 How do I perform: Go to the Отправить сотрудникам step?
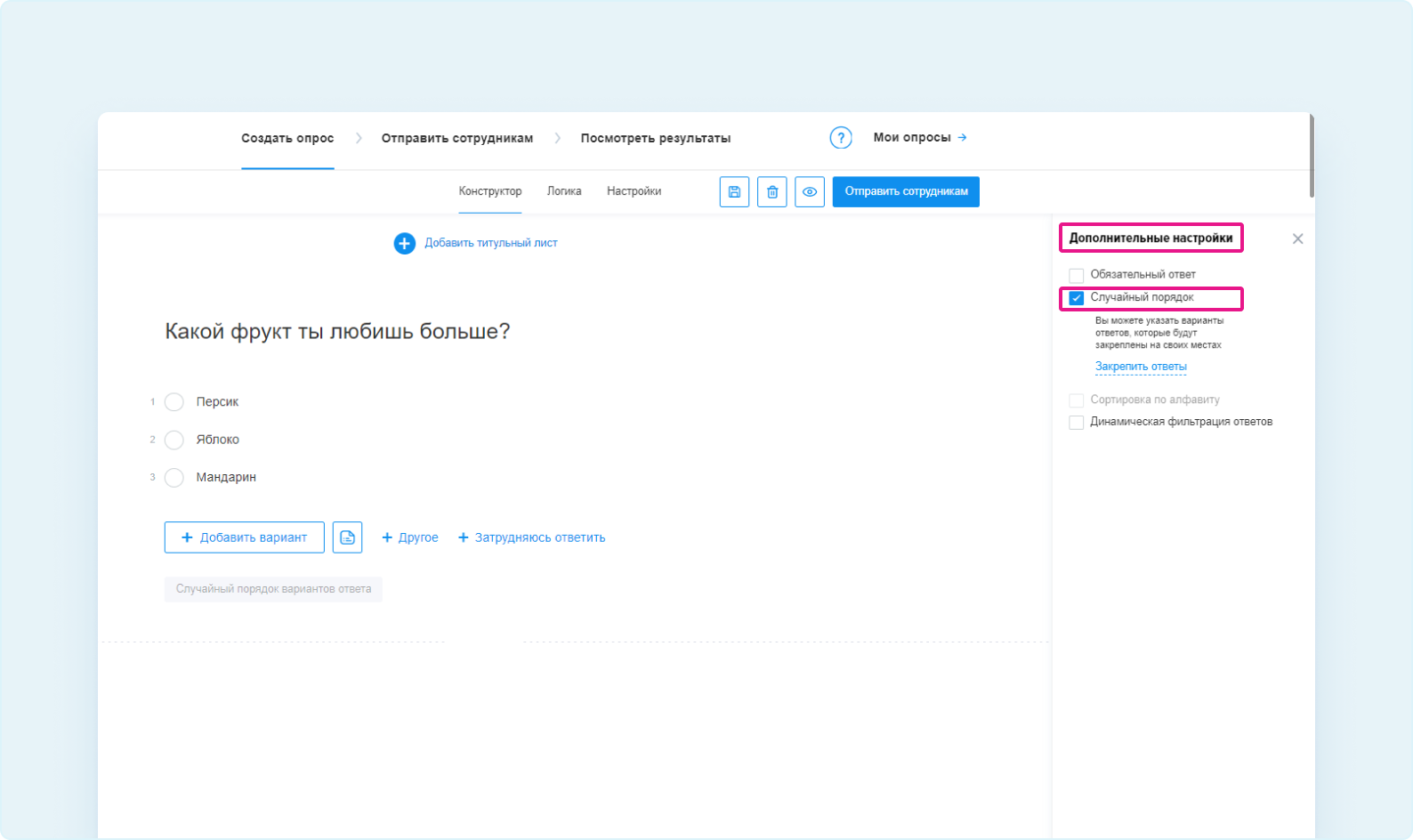click(457, 138)
